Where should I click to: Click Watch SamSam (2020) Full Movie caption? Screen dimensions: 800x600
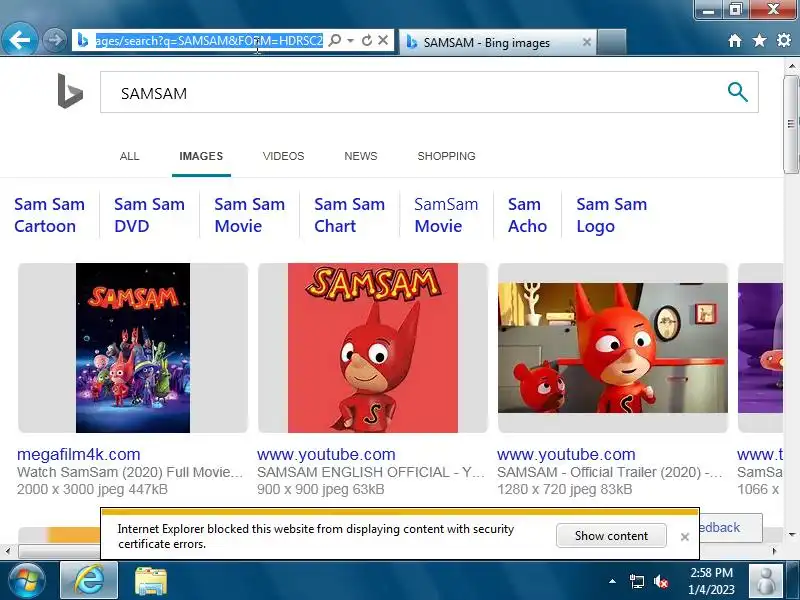point(130,472)
